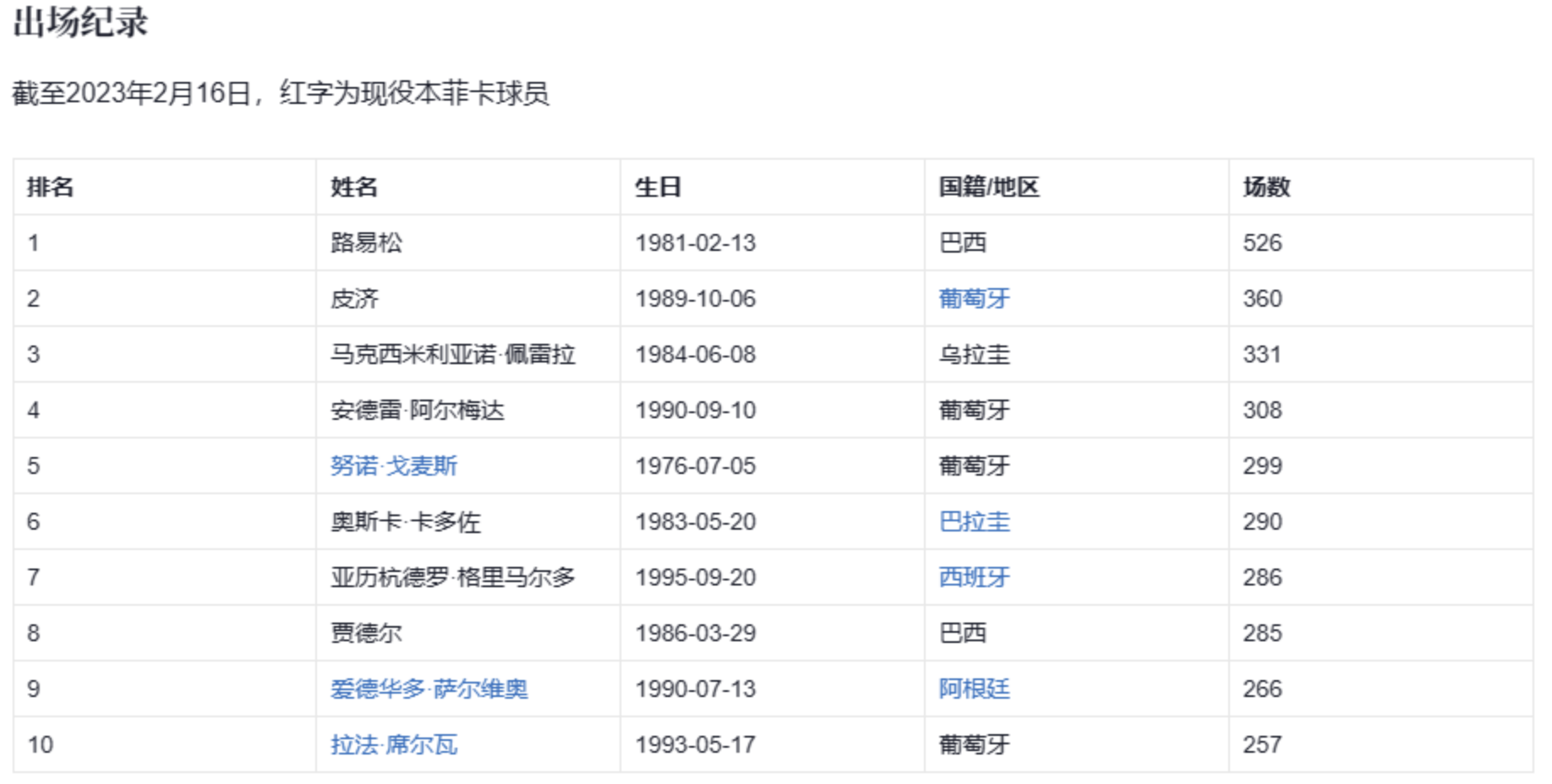This screenshot has width=1552, height=784.
Task: Click the appearances value 285
Action: pos(1263,633)
